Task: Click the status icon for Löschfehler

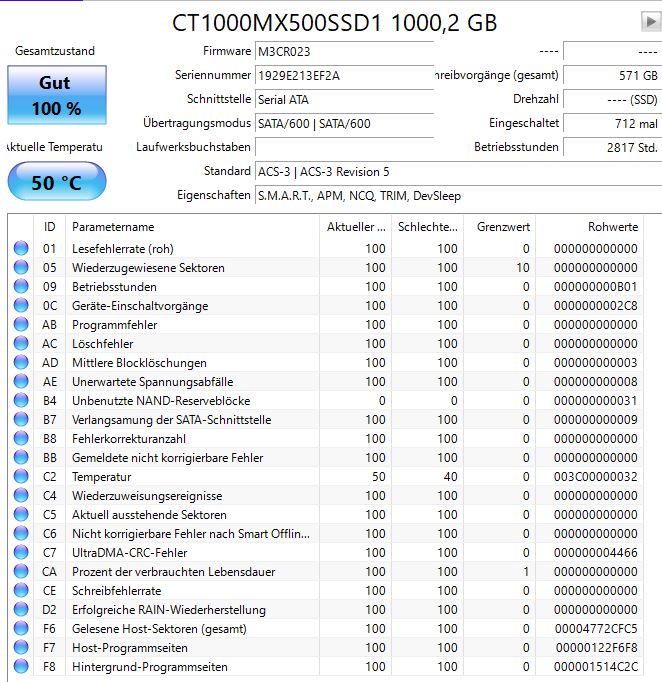Action: [x=21, y=343]
